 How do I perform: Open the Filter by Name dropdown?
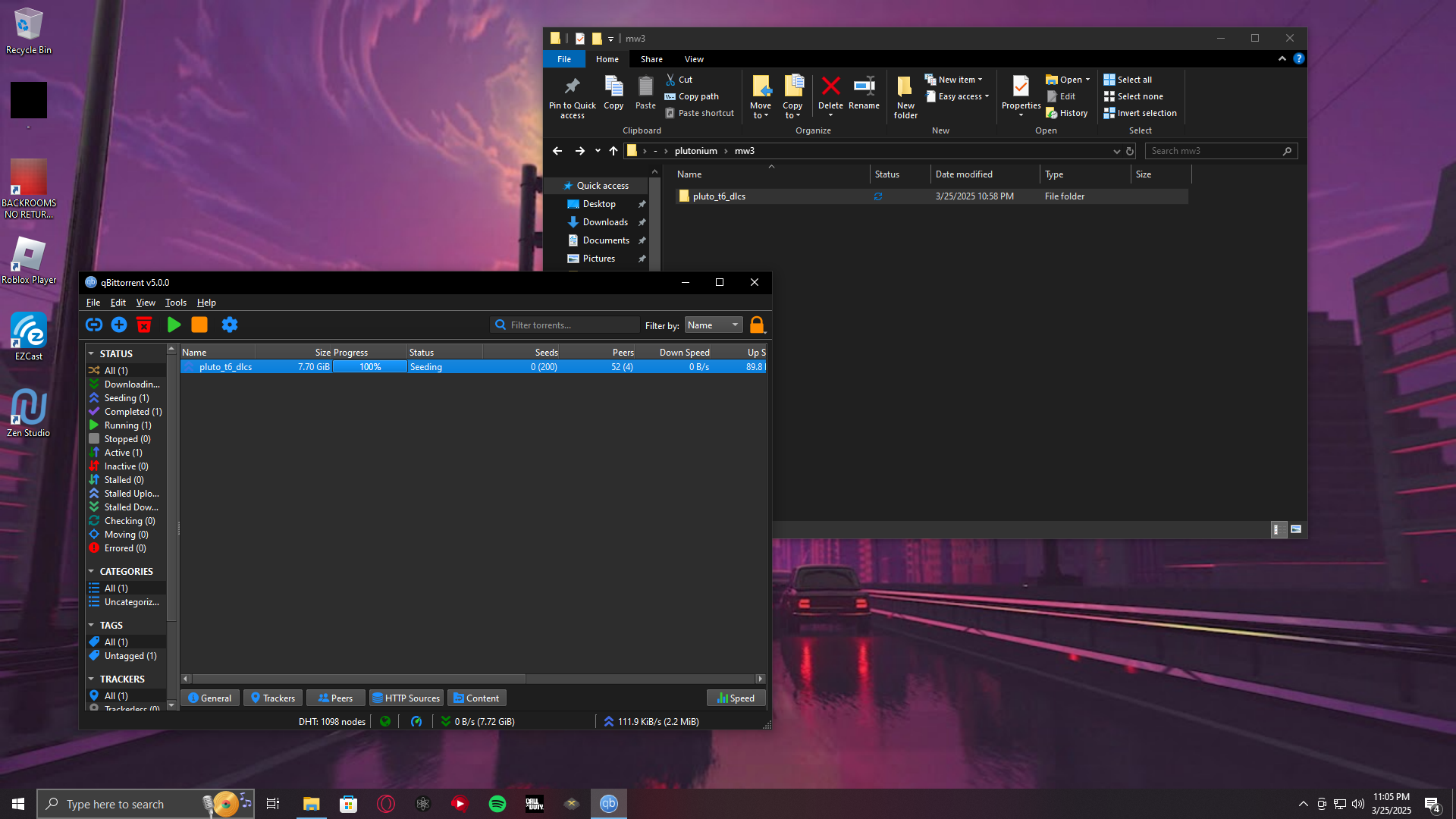[x=714, y=325]
